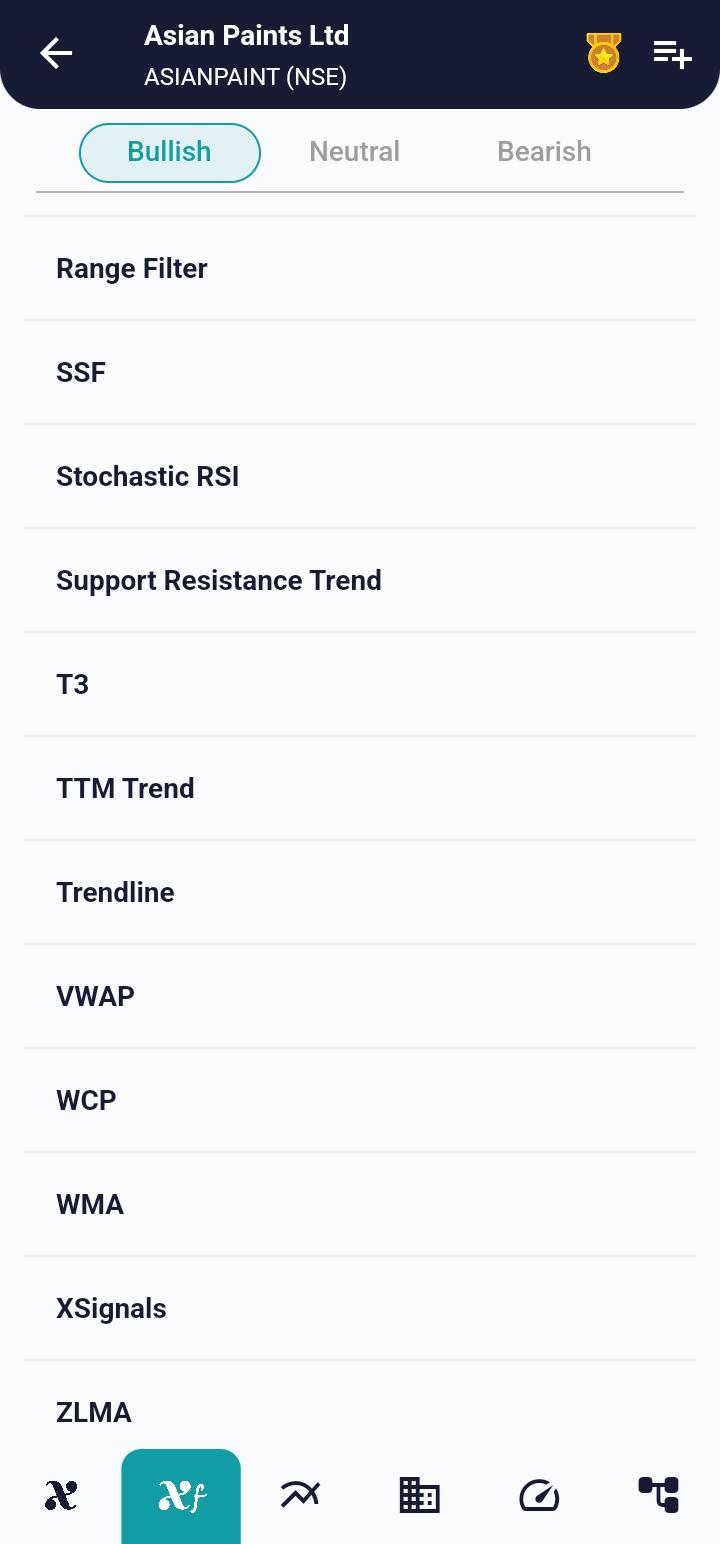The width and height of the screenshot is (720, 1544).
Task: Select the Range Filter list entry
Action: (360, 268)
